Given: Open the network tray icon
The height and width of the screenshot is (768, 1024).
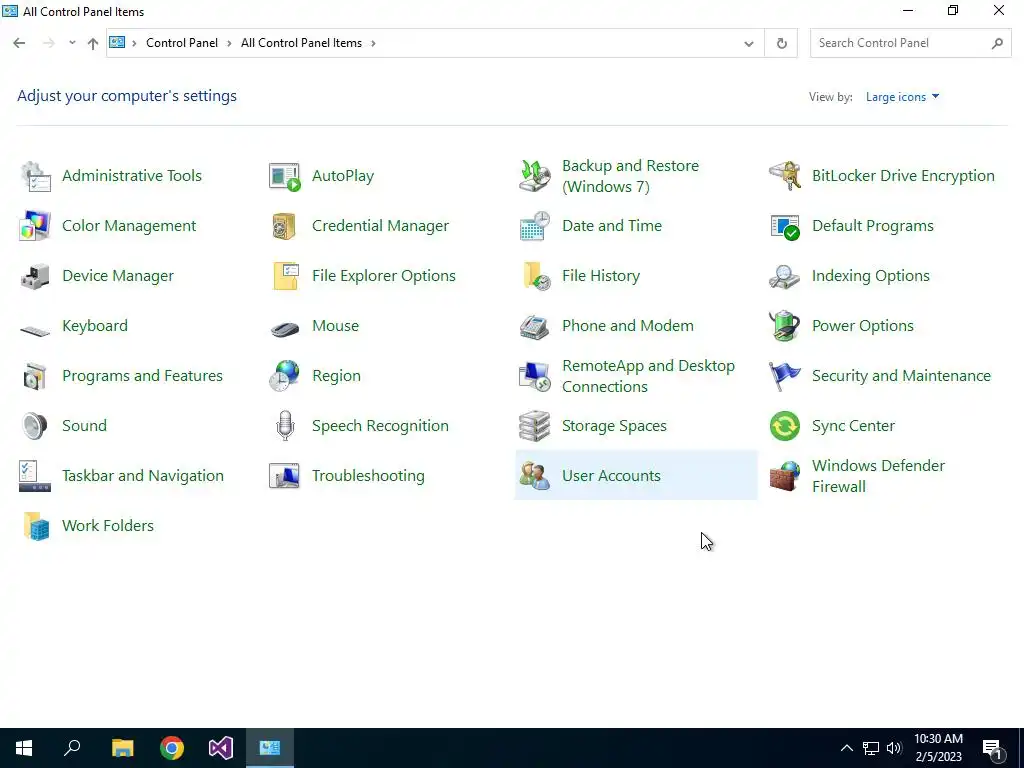Looking at the screenshot, I should click(x=871, y=748).
